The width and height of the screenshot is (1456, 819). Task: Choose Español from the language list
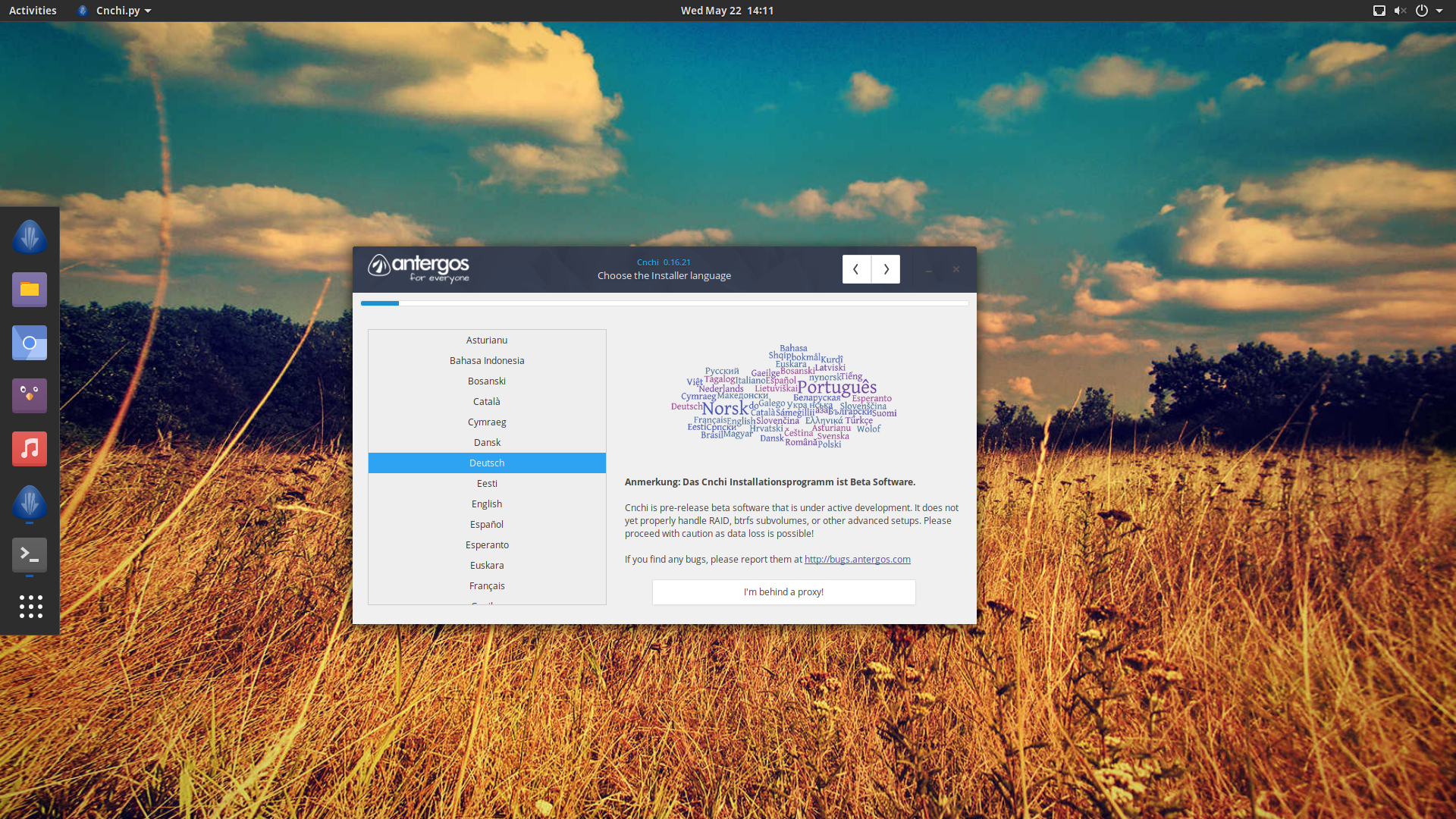(x=487, y=525)
